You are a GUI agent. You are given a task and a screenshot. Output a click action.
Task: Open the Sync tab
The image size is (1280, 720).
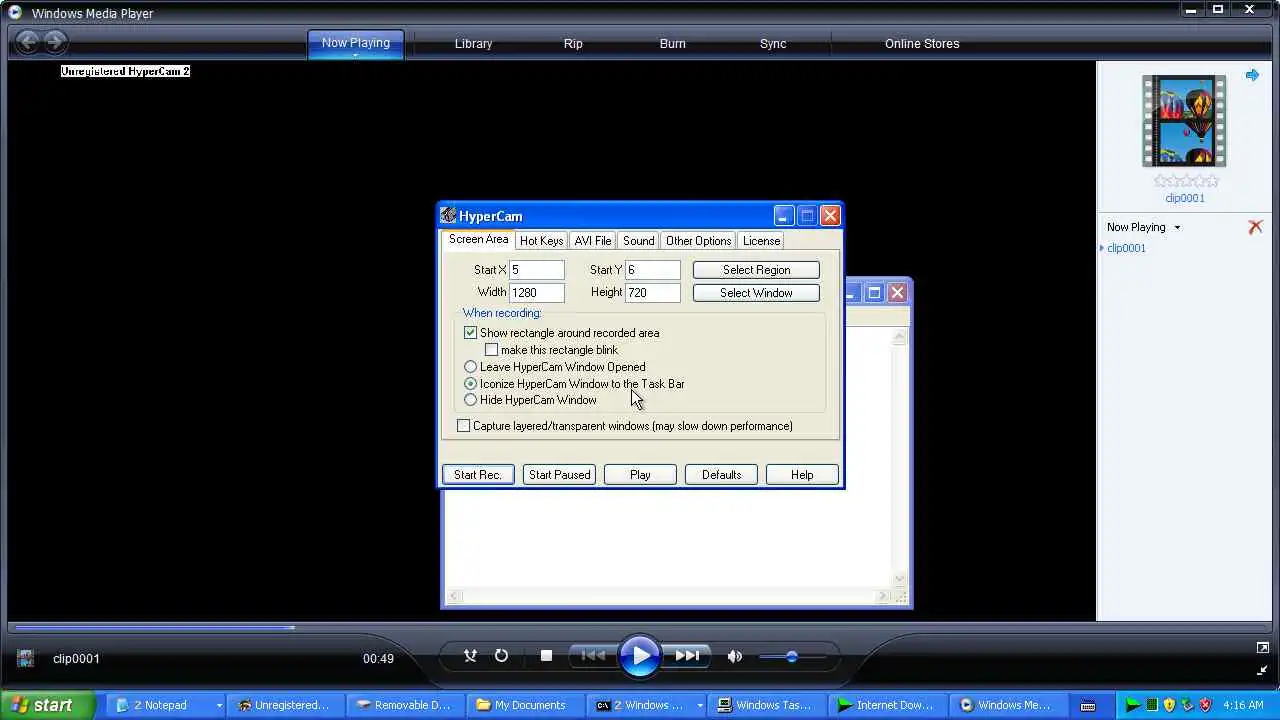pos(773,44)
